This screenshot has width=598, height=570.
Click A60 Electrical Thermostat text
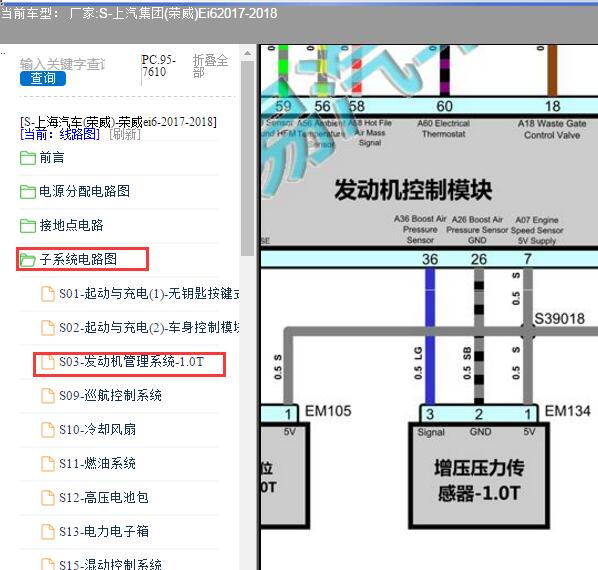(444, 129)
